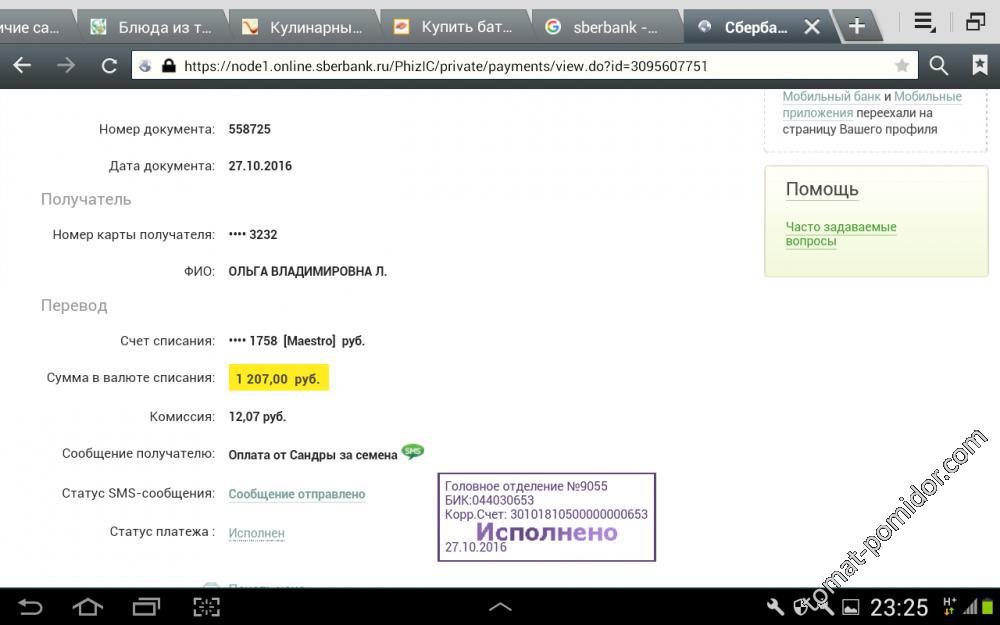Screen dimensions: 1000x625
Task: Tap the screenshot capture icon in the navigation bar
Action: pos(206,606)
